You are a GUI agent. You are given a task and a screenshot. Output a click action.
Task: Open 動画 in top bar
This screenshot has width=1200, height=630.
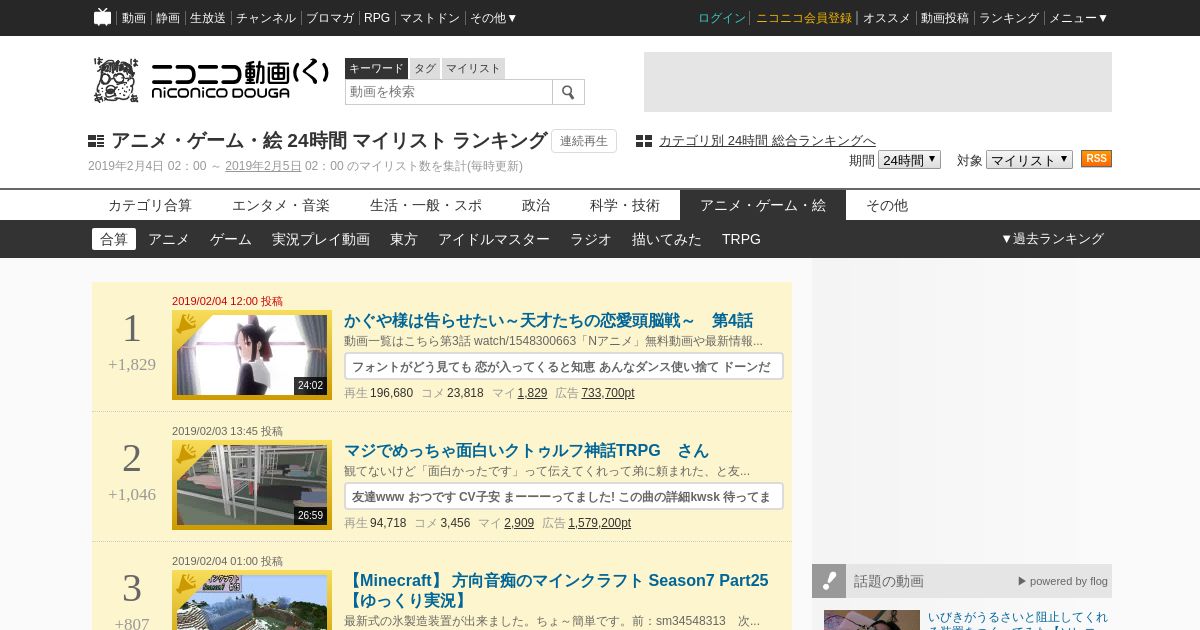pos(134,18)
